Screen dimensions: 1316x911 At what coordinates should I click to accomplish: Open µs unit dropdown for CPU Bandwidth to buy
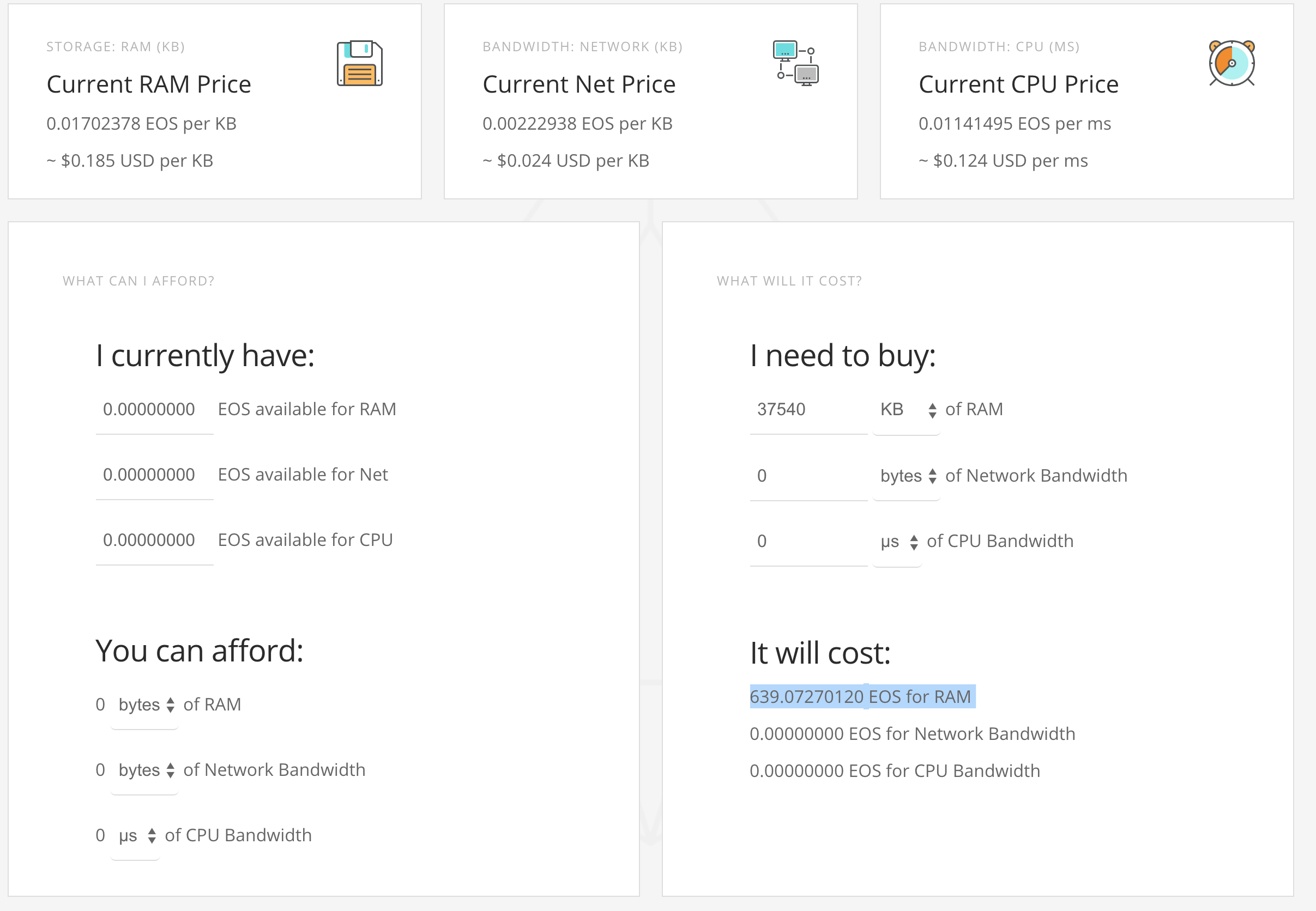(x=898, y=542)
